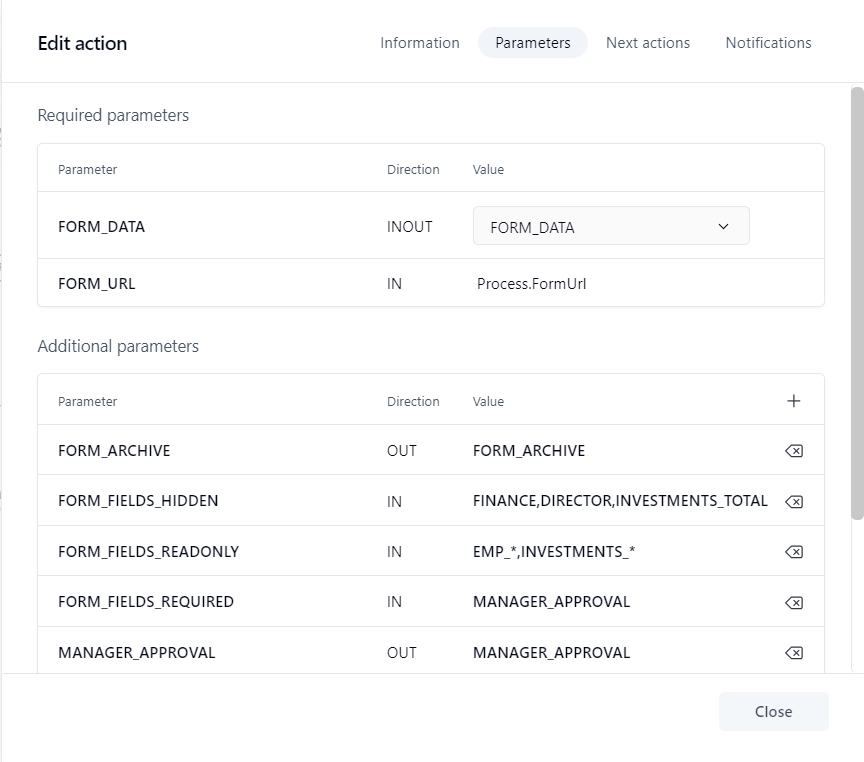Click the EMP_*,INVESTMENTS_* value field
The image size is (864, 762).
553,552
